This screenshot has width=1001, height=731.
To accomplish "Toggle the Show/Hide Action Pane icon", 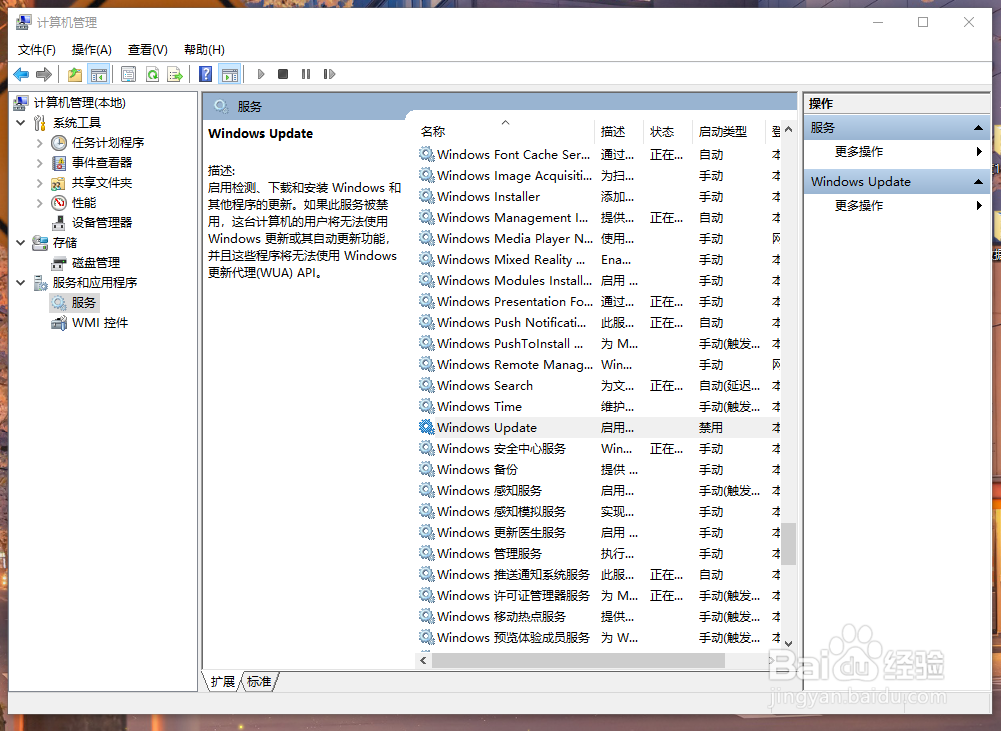I will pos(230,75).
